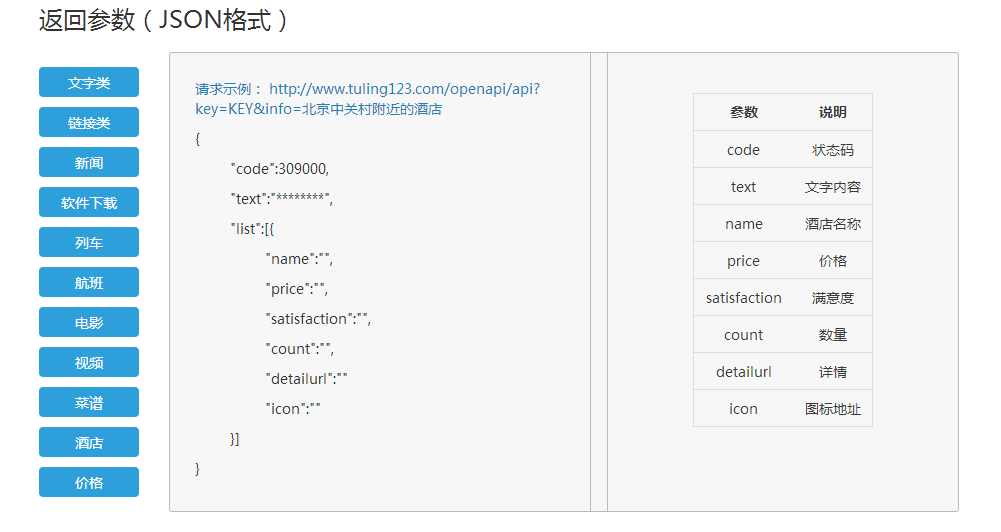Select the detailurl row in parameter table
Viewport: 1001px width, 532px height.
tap(783, 372)
